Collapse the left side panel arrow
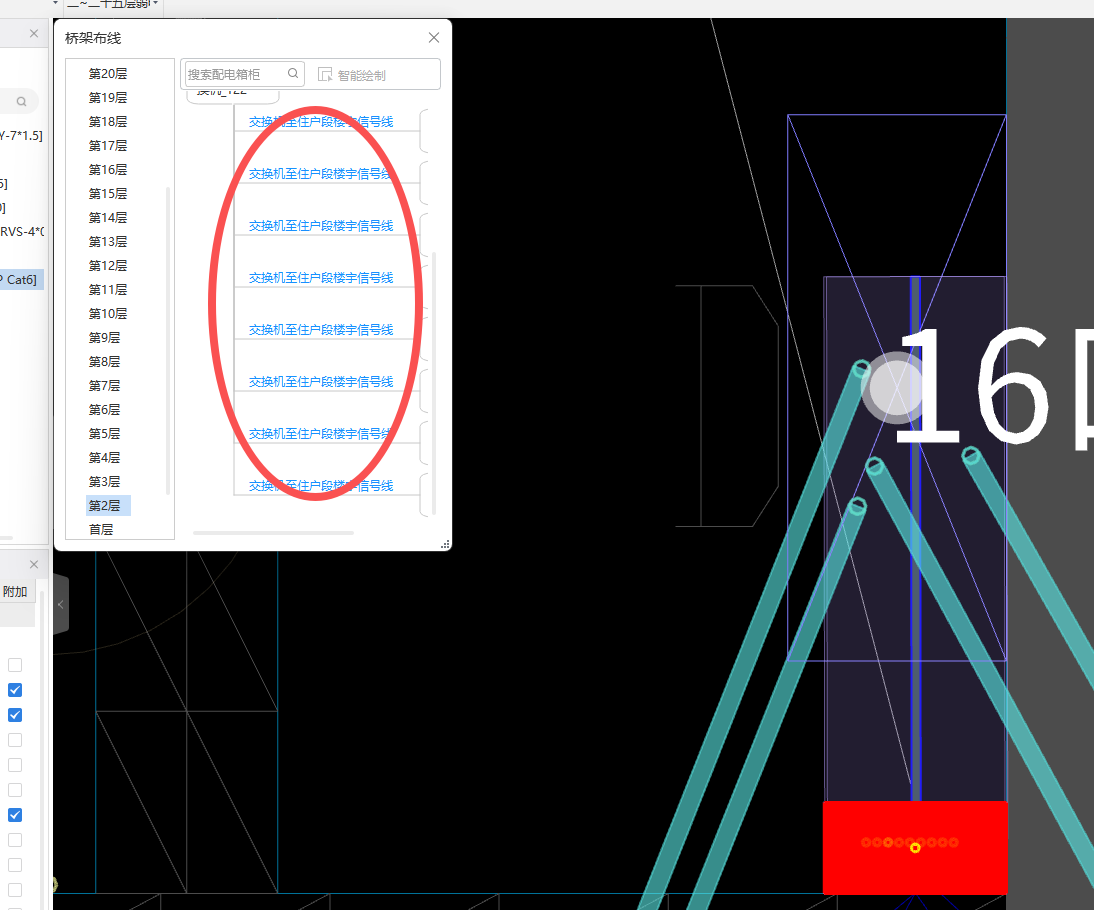 pyautogui.click(x=61, y=605)
